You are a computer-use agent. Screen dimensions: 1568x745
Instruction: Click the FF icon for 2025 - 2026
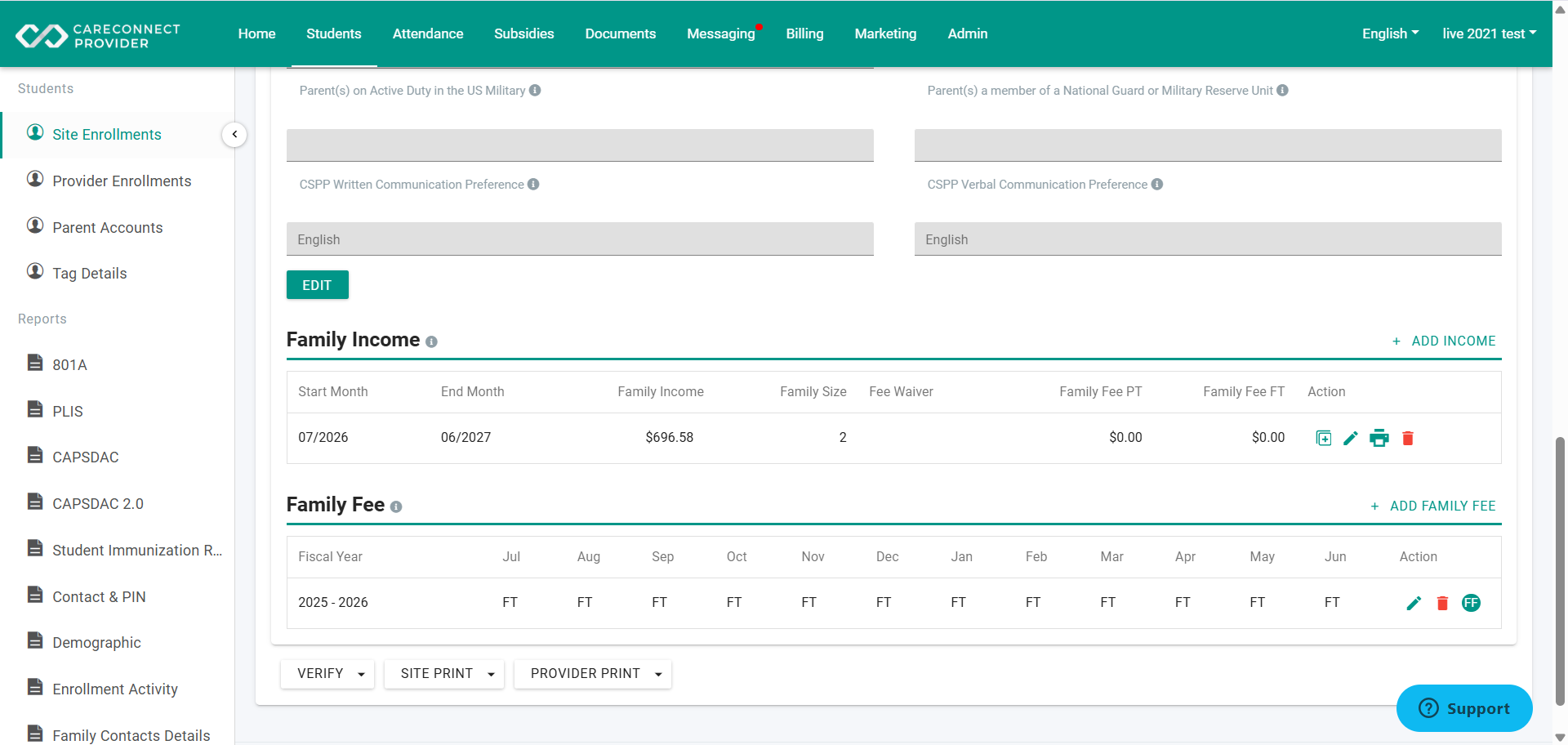1471,604
